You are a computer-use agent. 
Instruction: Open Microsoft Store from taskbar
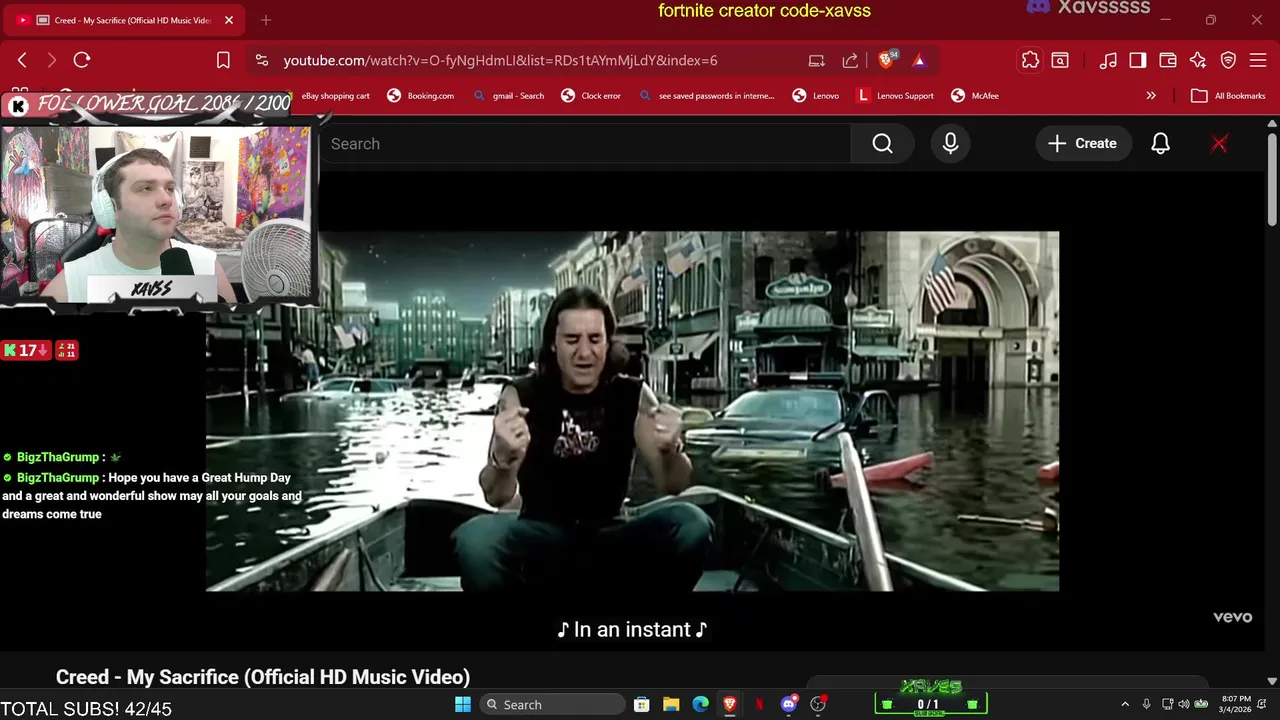point(642,704)
